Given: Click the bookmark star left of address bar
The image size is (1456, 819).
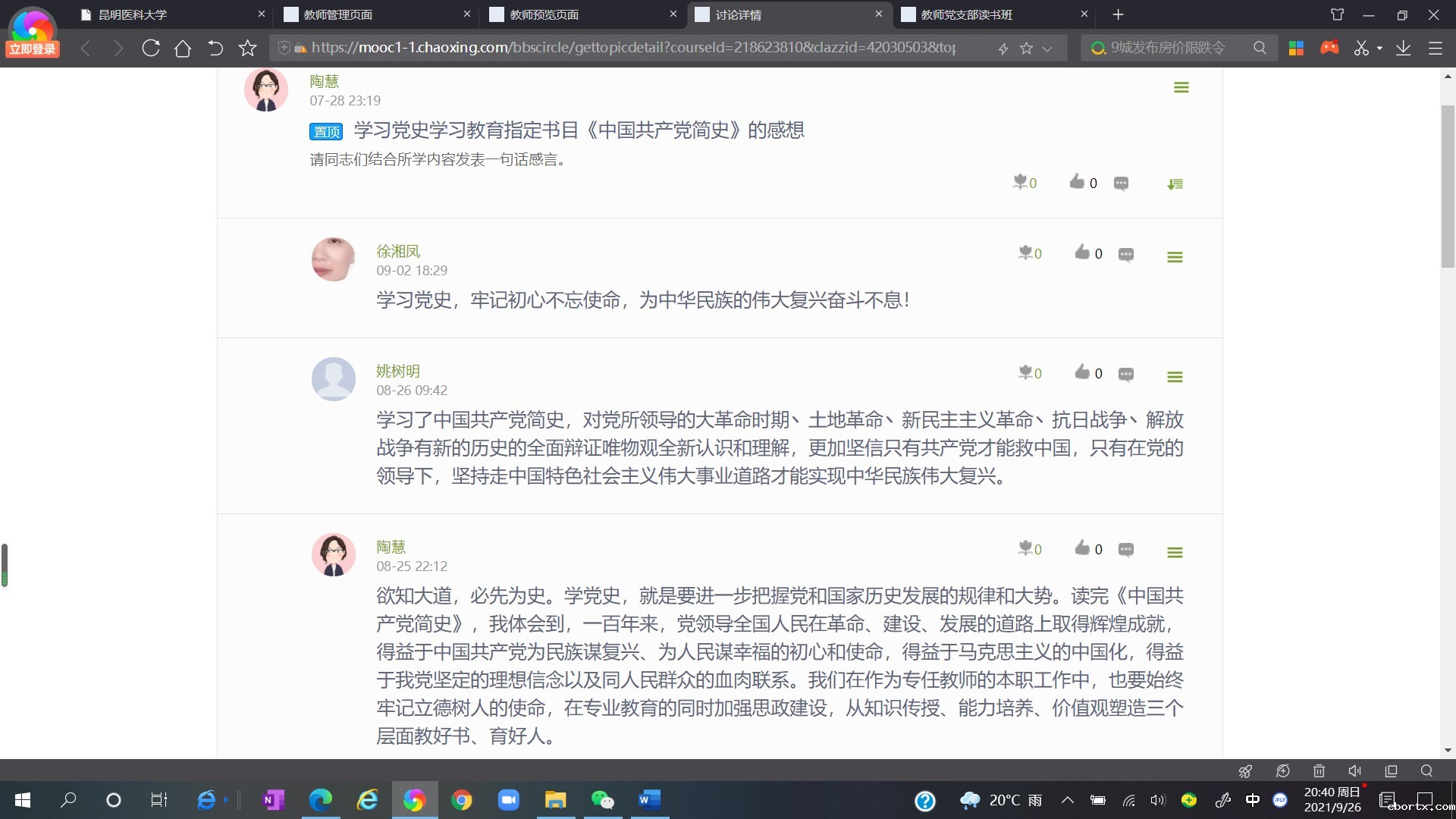Looking at the screenshot, I should click(247, 49).
